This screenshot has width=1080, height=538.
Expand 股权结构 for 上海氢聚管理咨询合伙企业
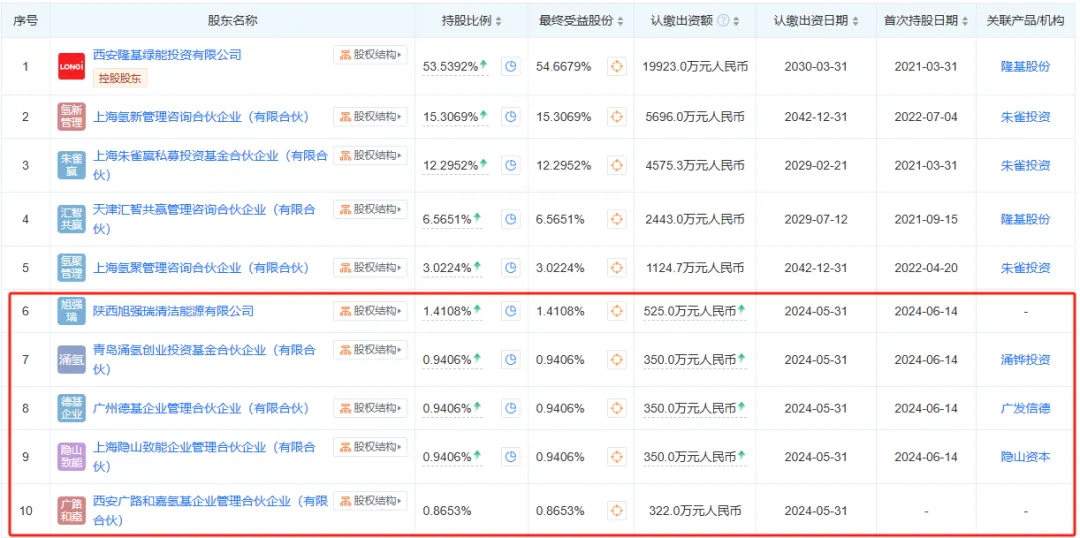click(x=370, y=267)
